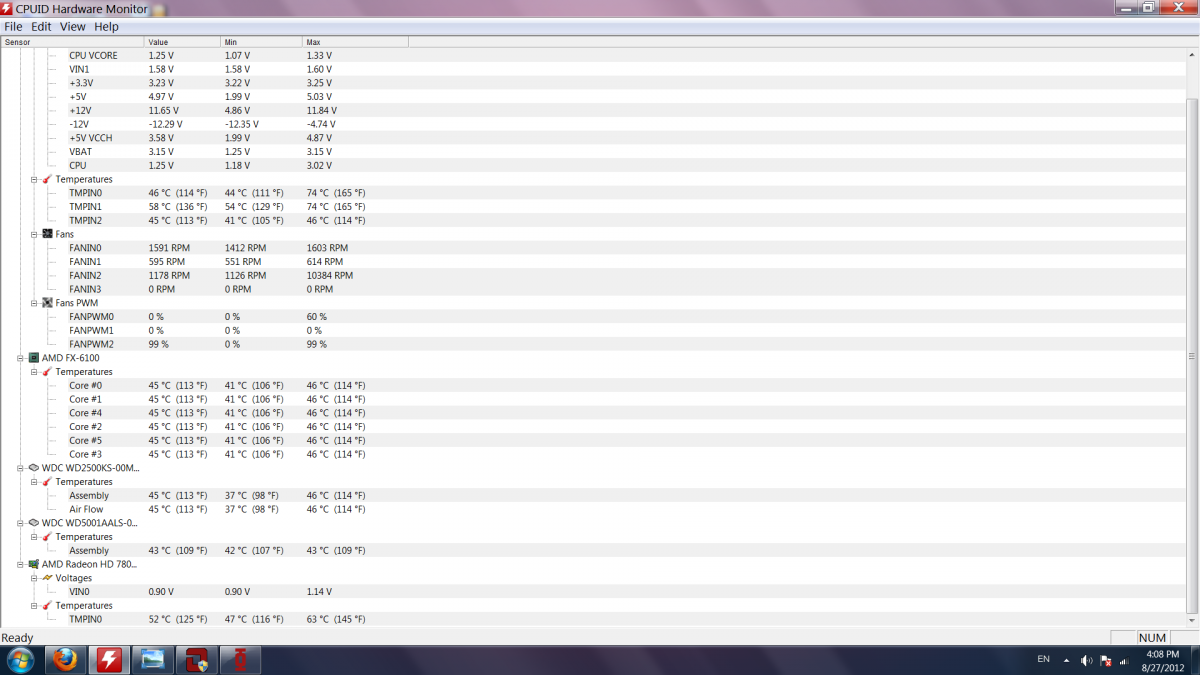Click the thermometer icon above the TMPIN0 46 °C row
1200x675 pixels.
point(47,179)
